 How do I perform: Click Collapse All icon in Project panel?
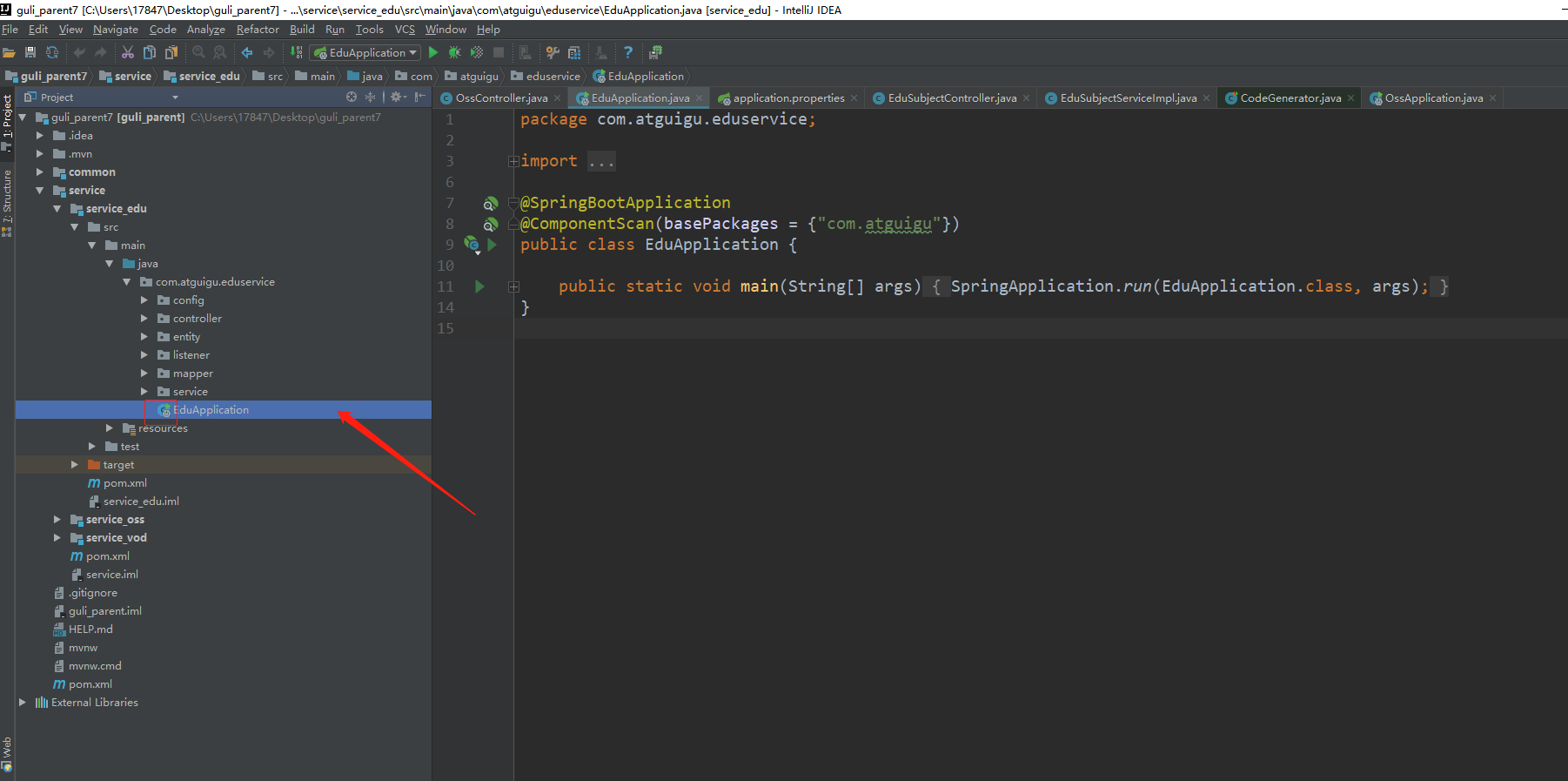pos(371,97)
